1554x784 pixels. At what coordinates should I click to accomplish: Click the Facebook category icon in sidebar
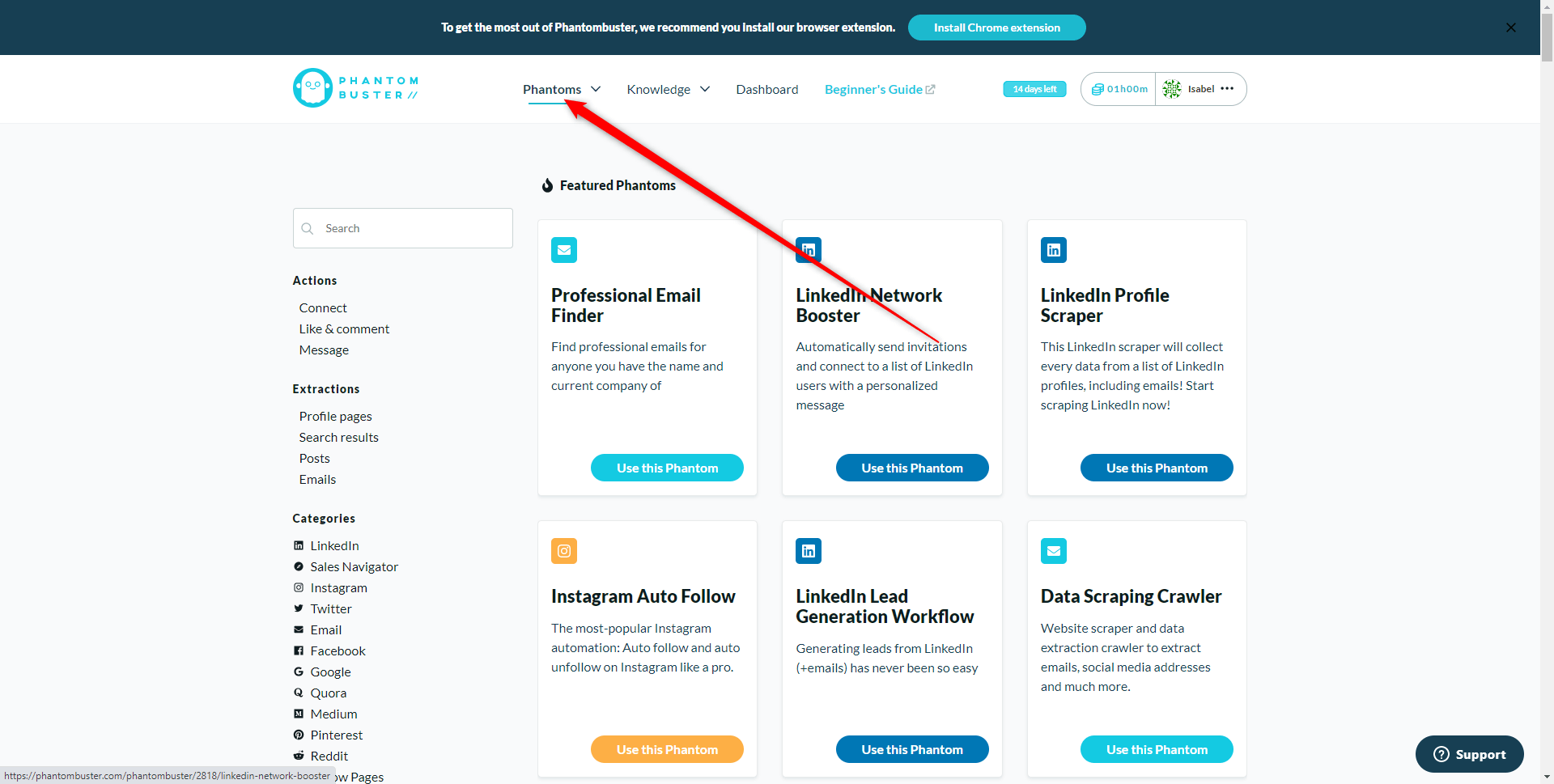pyautogui.click(x=299, y=651)
